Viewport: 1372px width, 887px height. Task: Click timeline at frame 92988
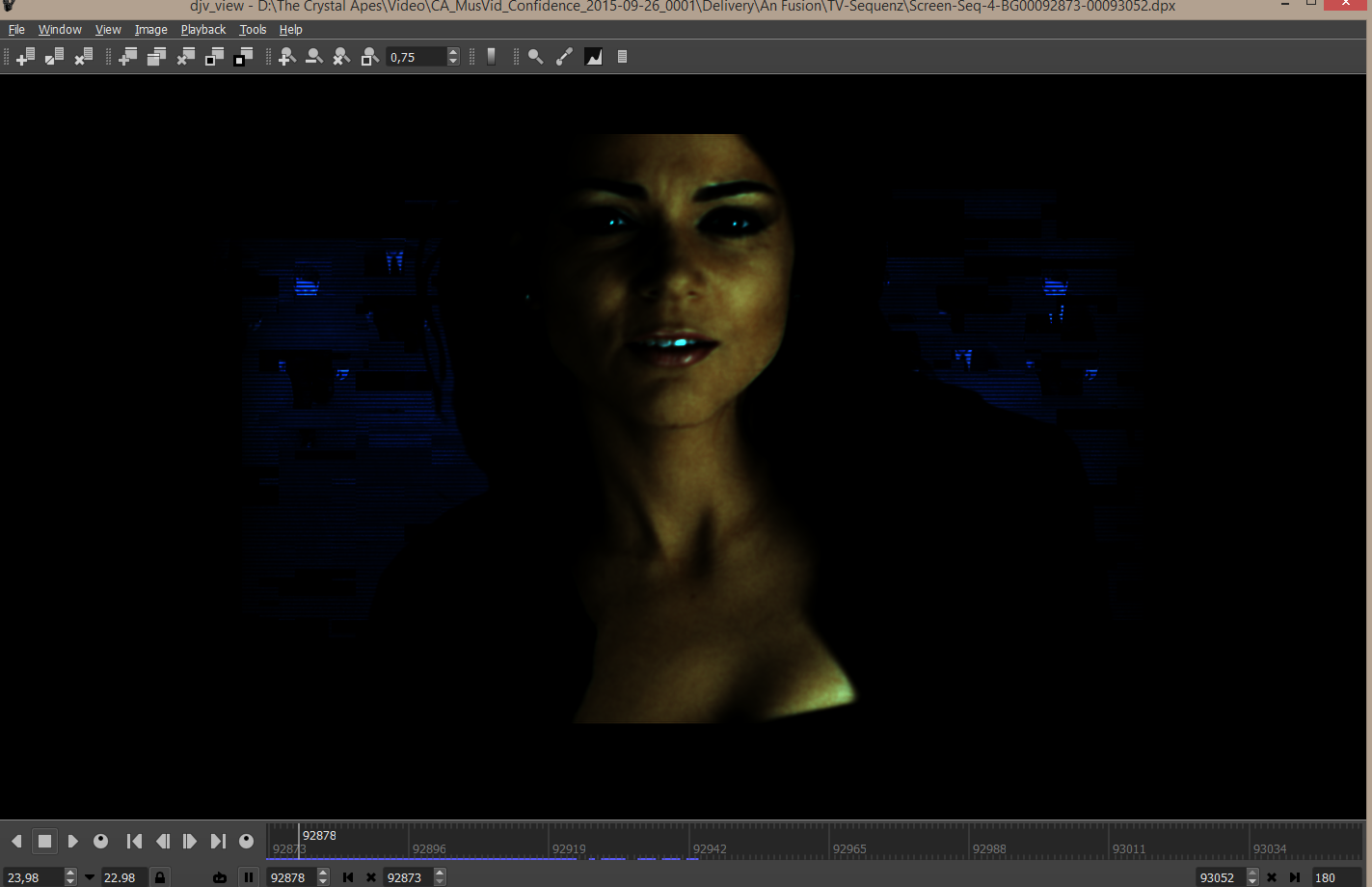pyautogui.click(x=989, y=849)
